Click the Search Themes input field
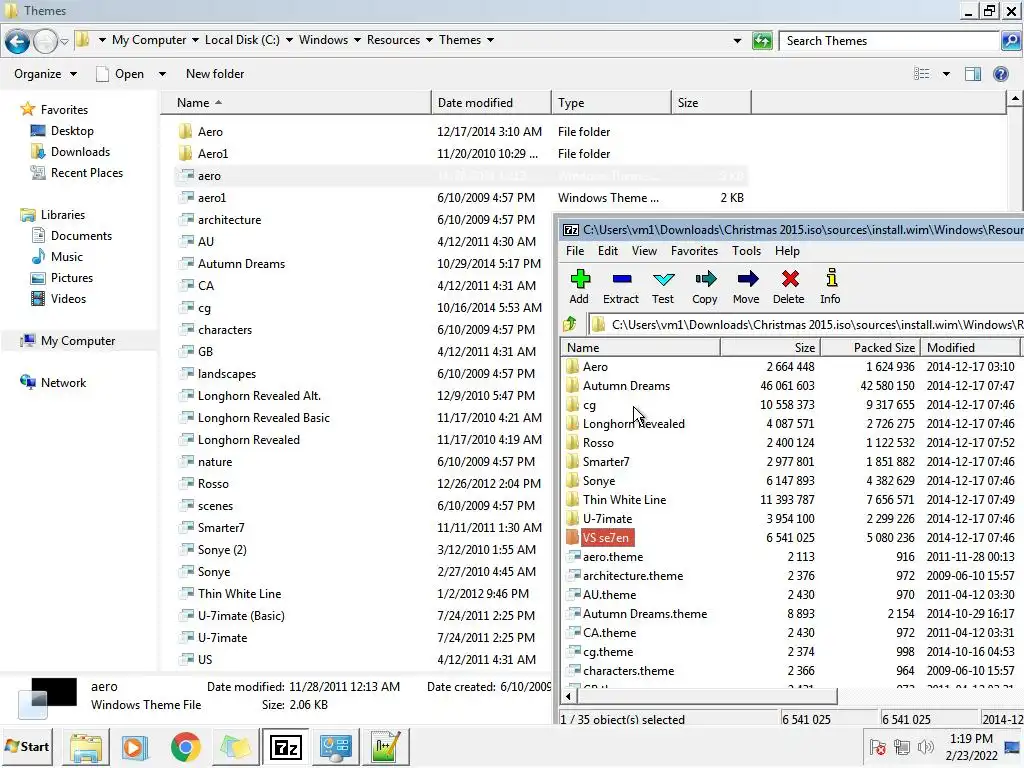 (889, 40)
